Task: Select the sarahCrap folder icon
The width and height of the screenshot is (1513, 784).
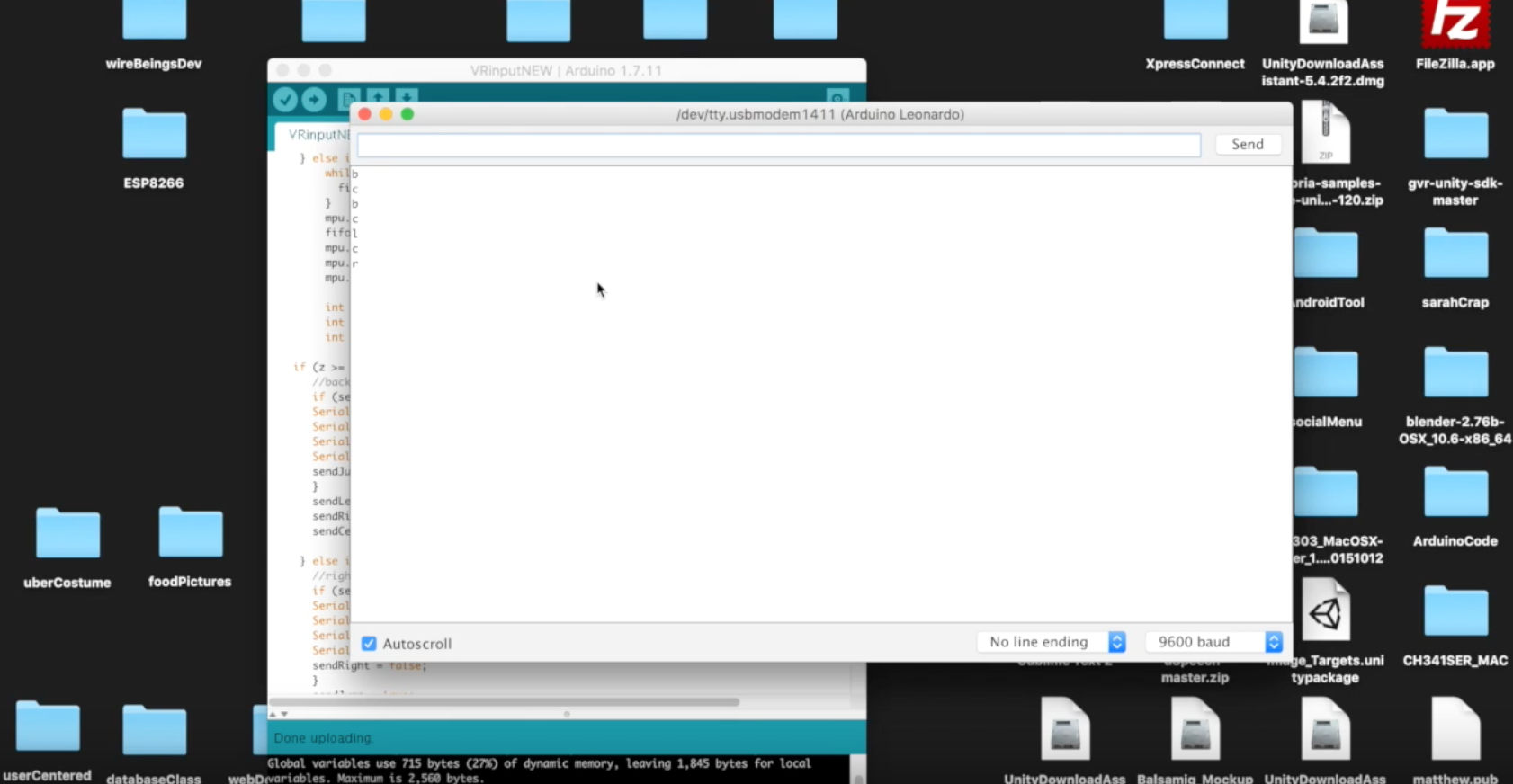Action: click(x=1455, y=254)
